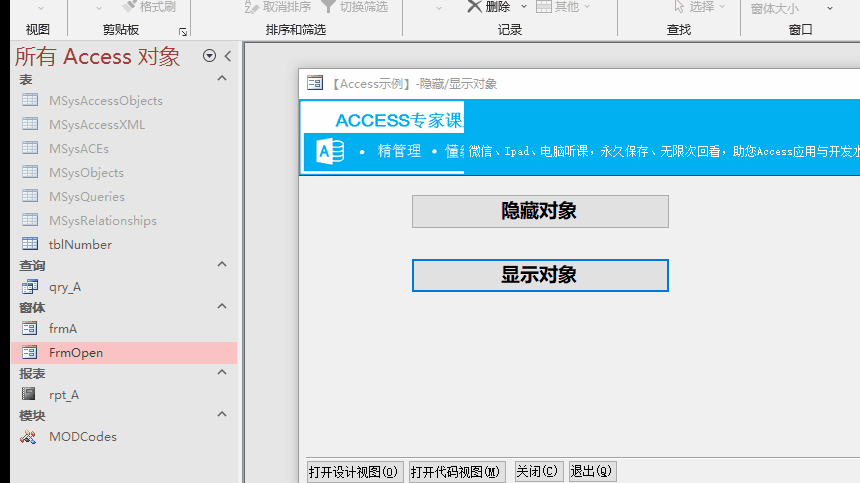Select the MSysAccessObjects table entry
This screenshot has height=483, width=860.
tap(124, 100)
